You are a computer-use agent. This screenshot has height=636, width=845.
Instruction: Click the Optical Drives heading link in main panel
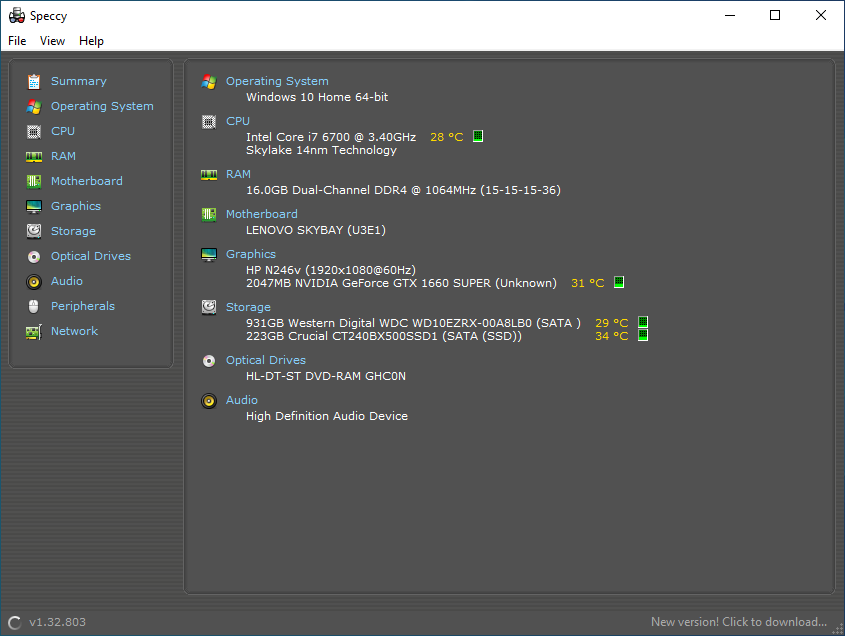[x=266, y=360]
